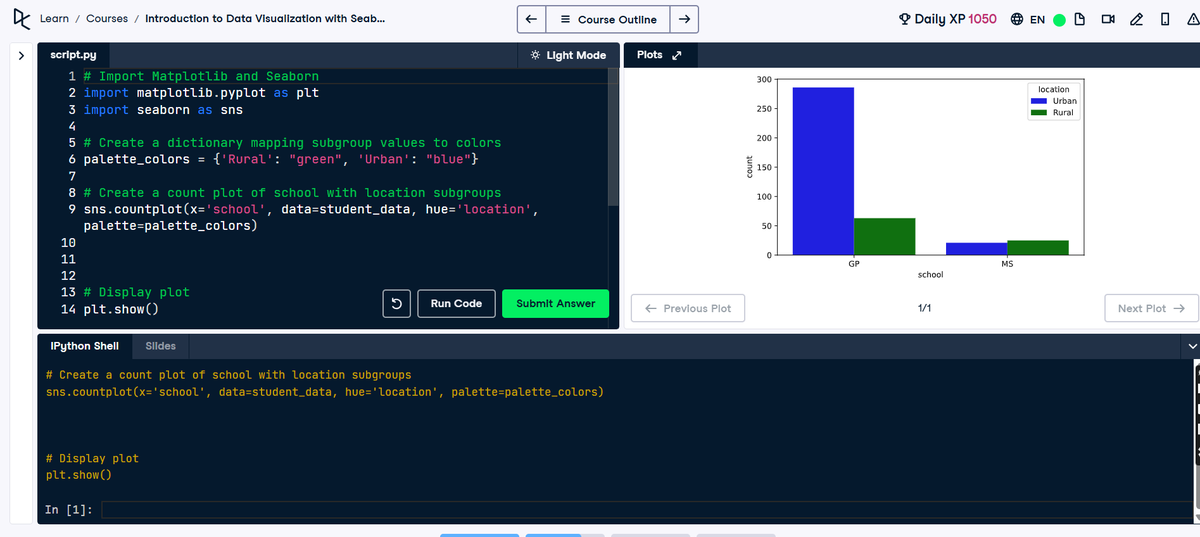This screenshot has width=1200, height=537.
Task: Click the course title breadcrumb
Action: point(266,19)
